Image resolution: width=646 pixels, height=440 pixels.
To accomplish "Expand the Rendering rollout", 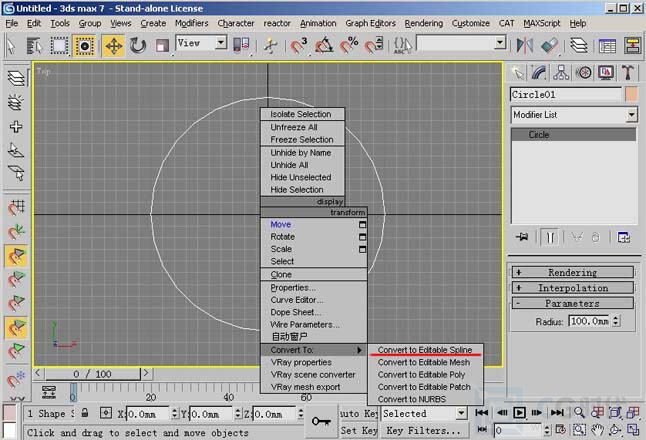I will click(573, 272).
